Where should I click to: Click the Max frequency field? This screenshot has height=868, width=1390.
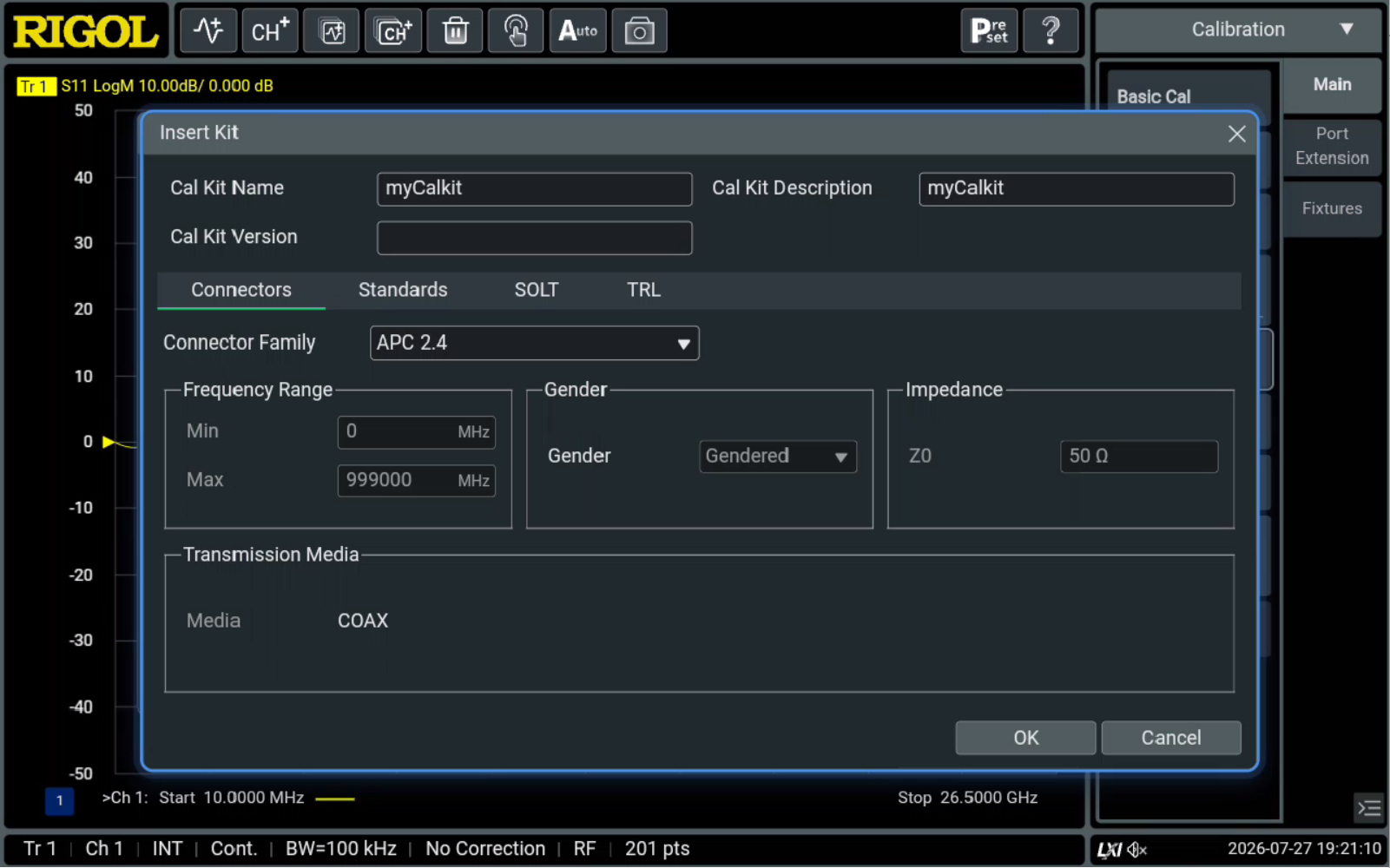[417, 480]
